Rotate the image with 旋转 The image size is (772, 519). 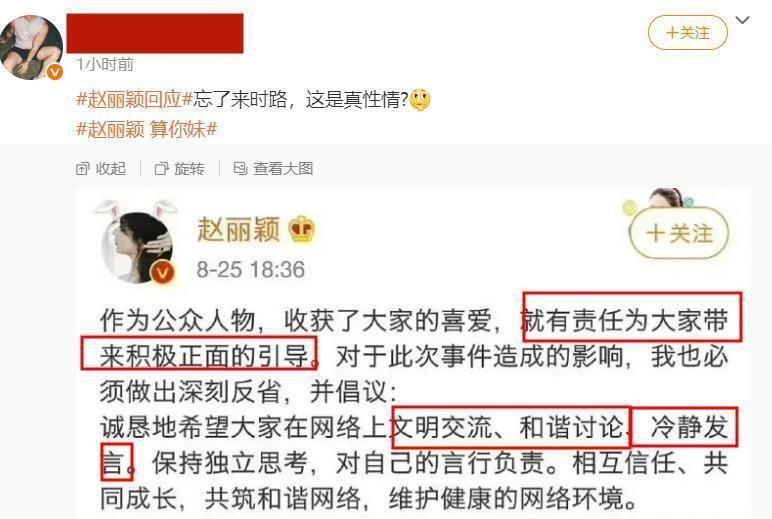tap(180, 168)
